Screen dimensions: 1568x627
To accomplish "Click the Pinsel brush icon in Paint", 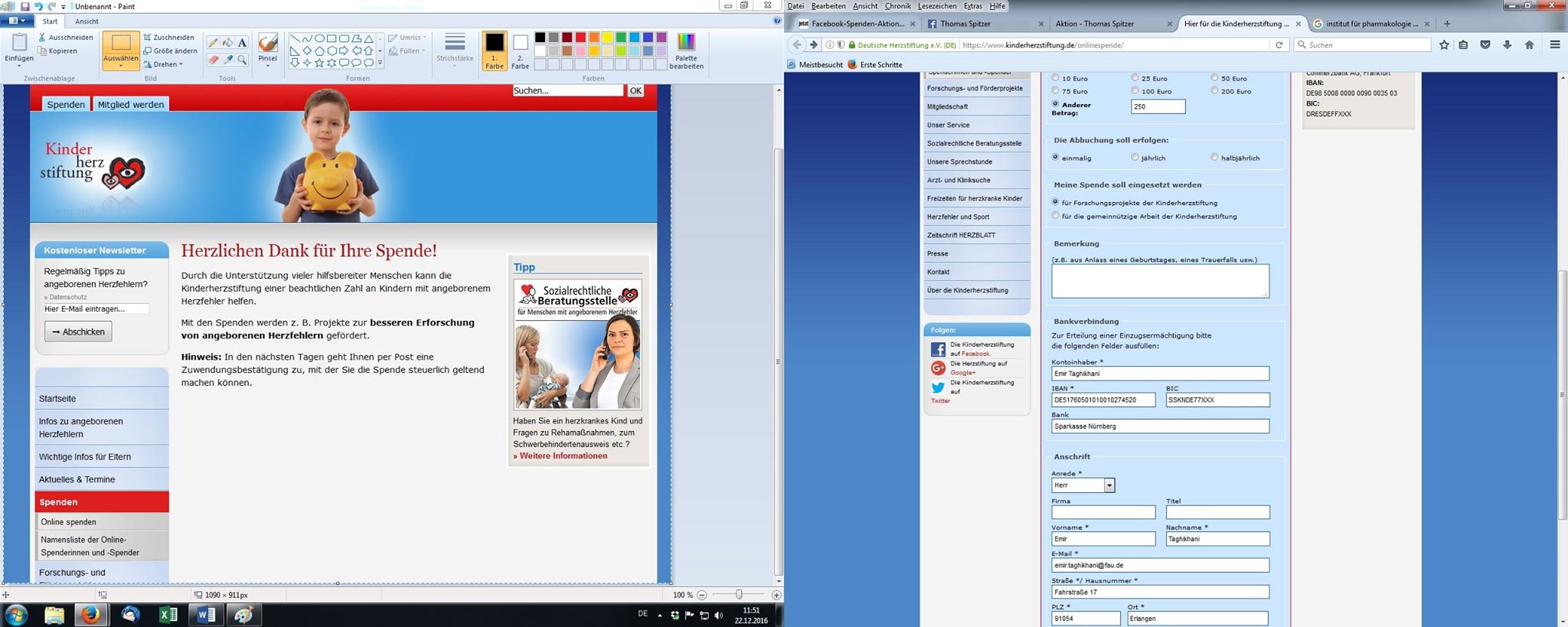I will tap(267, 43).
